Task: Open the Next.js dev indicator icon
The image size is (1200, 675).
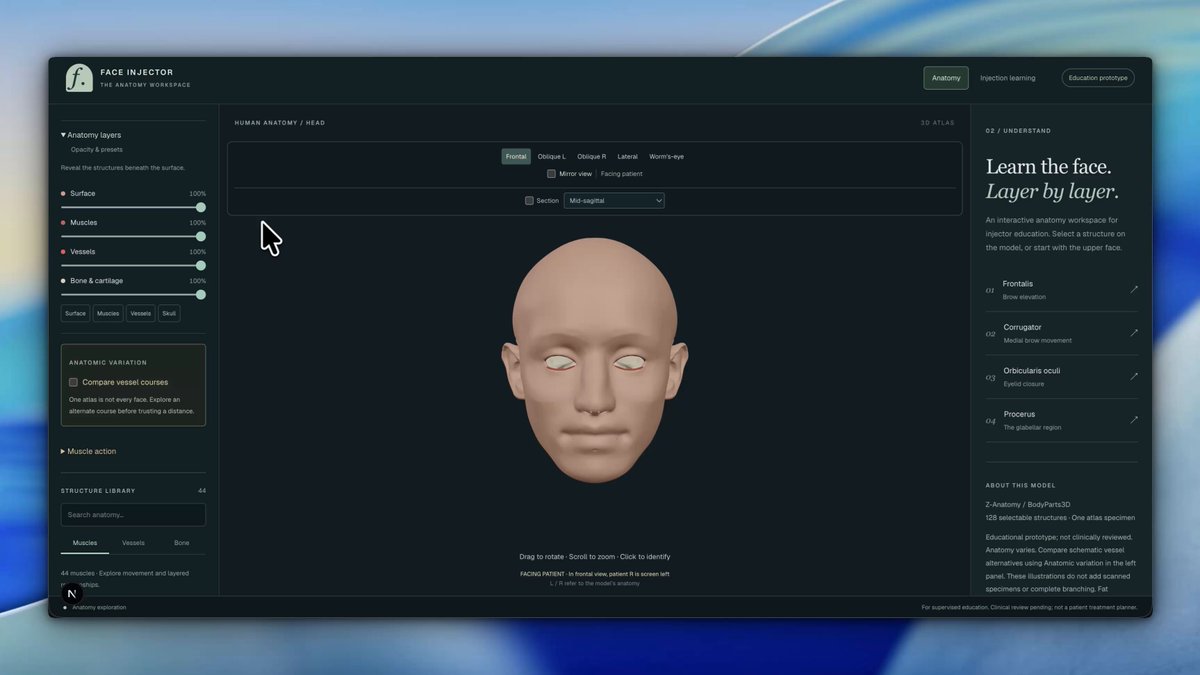Action: click(x=71, y=592)
